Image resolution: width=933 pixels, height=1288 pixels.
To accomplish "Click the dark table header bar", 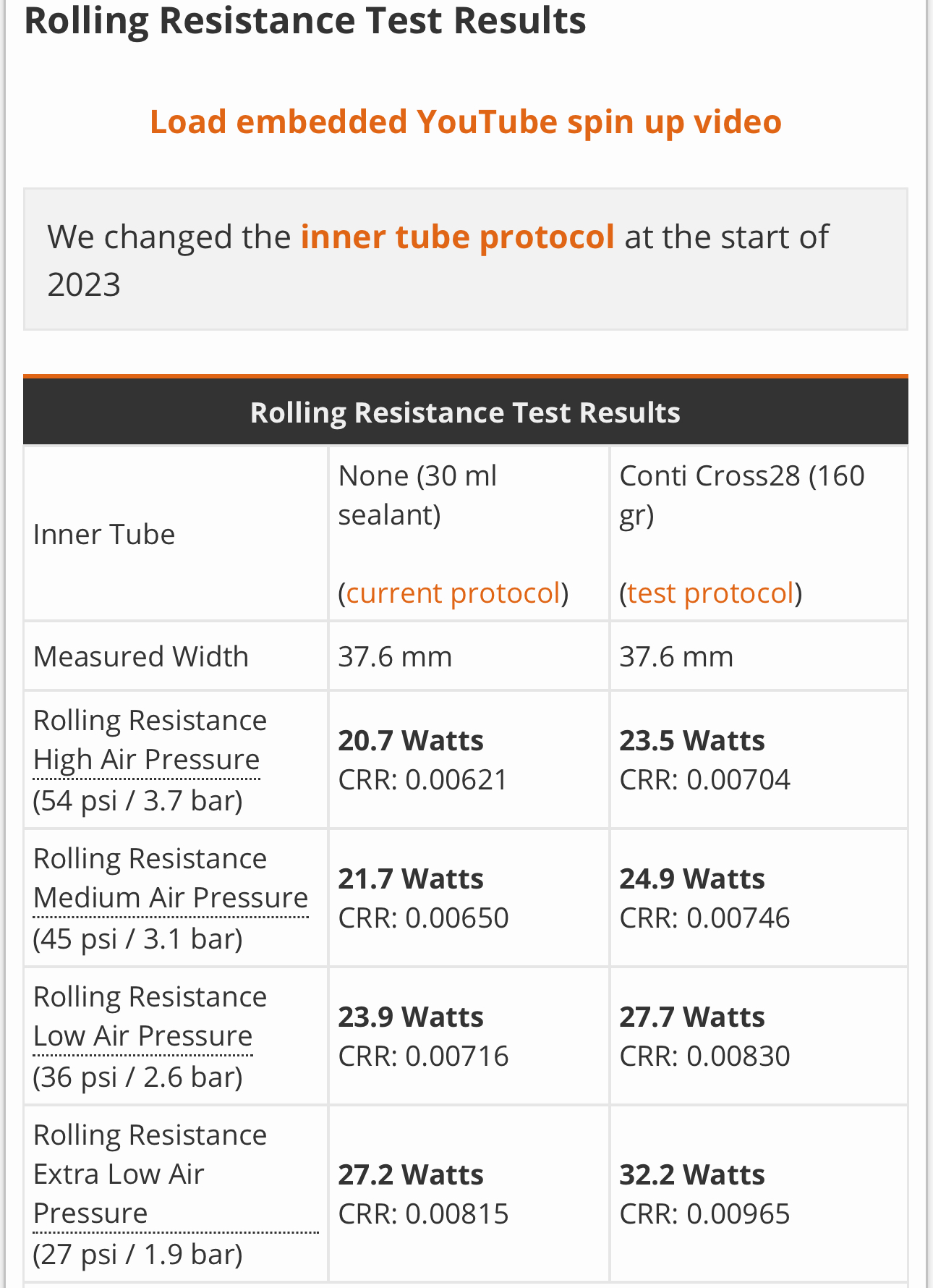I will pos(465,412).
